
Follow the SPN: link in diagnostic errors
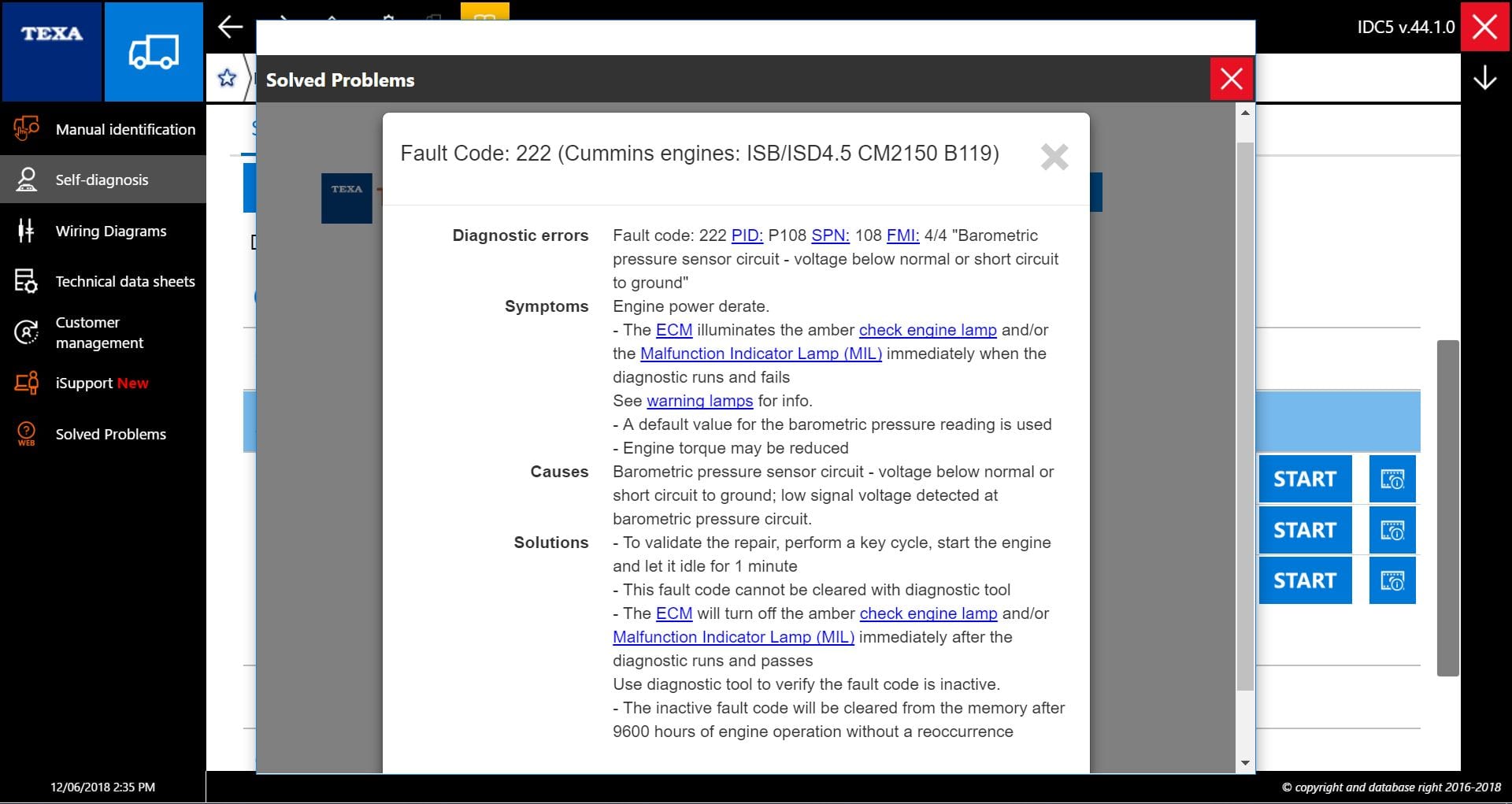(830, 235)
